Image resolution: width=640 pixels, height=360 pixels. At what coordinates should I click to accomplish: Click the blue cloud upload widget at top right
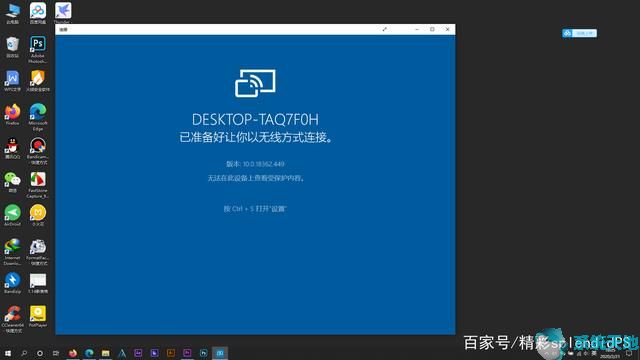click(579, 33)
